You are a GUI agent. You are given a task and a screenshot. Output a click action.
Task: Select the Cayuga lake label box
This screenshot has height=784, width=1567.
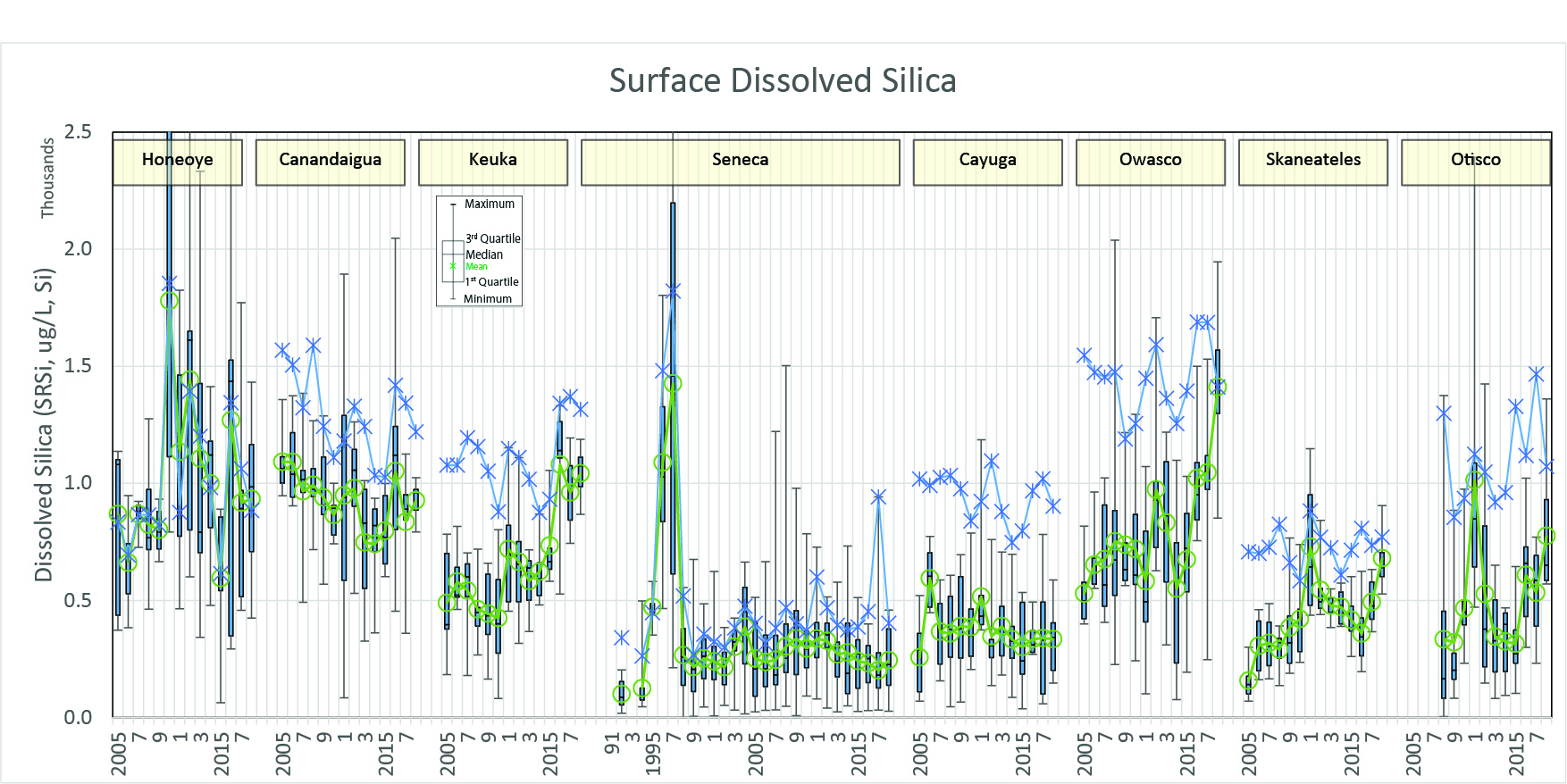pos(987,162)
